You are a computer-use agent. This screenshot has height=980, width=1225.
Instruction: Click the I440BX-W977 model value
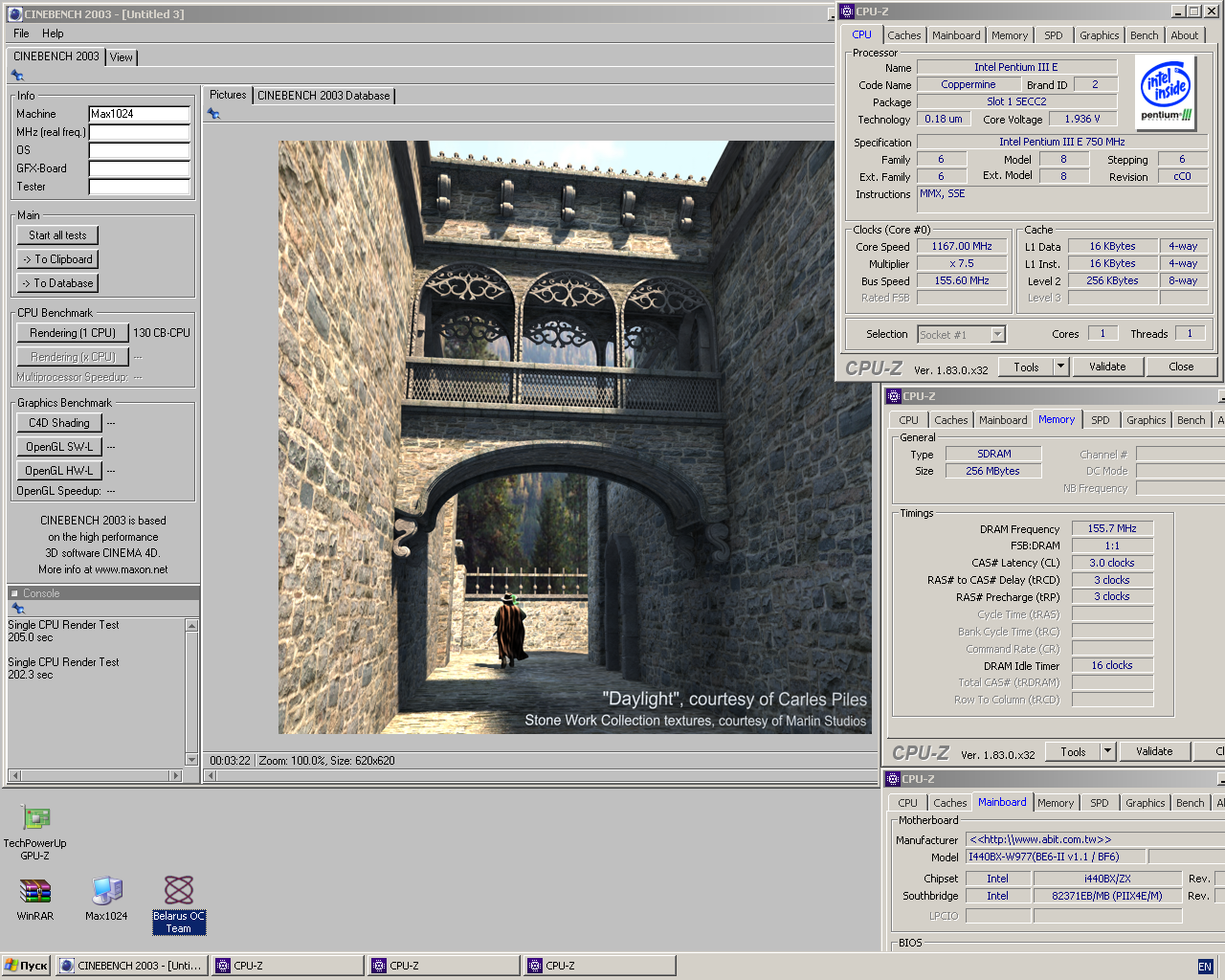pos(1055,857)
